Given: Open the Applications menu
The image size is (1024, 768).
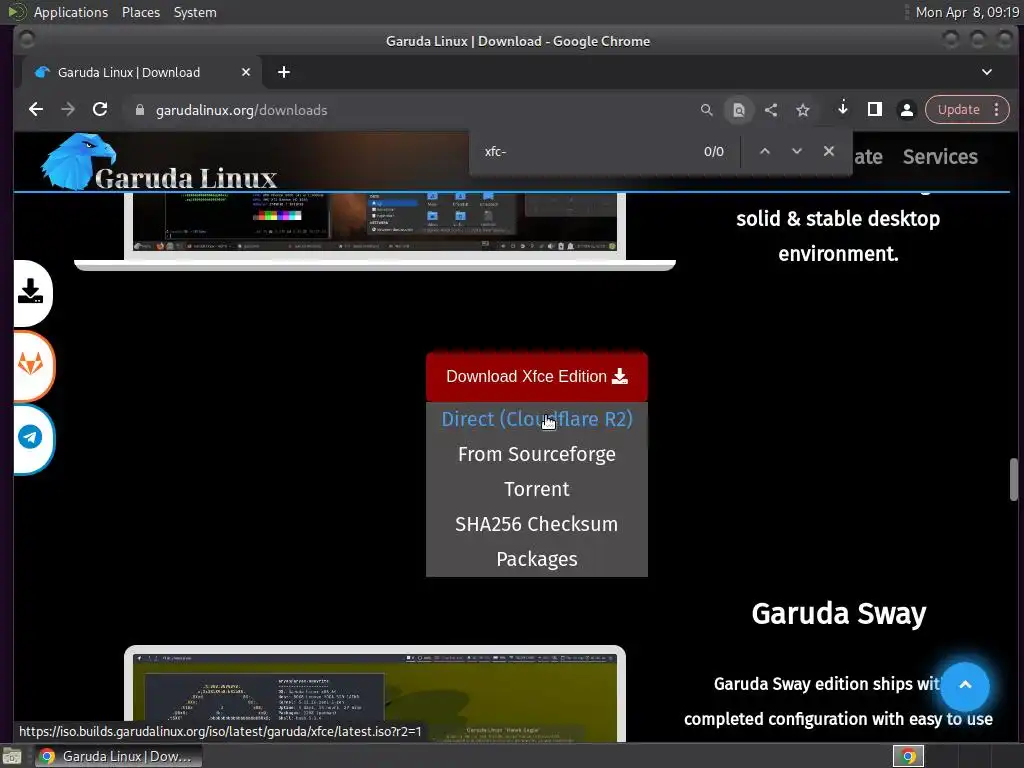Looking at the screenshot, I should click(71, 12).
